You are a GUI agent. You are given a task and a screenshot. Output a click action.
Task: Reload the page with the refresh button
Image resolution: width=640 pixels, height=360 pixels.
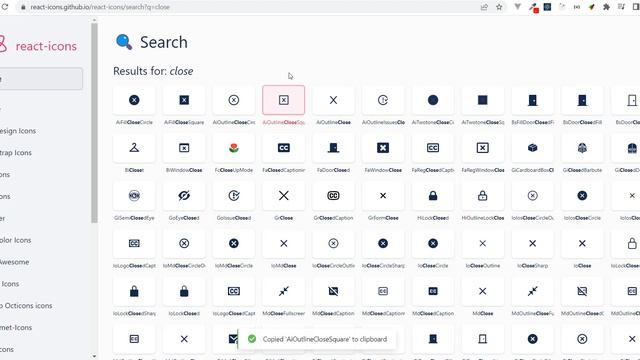point(5,7)
